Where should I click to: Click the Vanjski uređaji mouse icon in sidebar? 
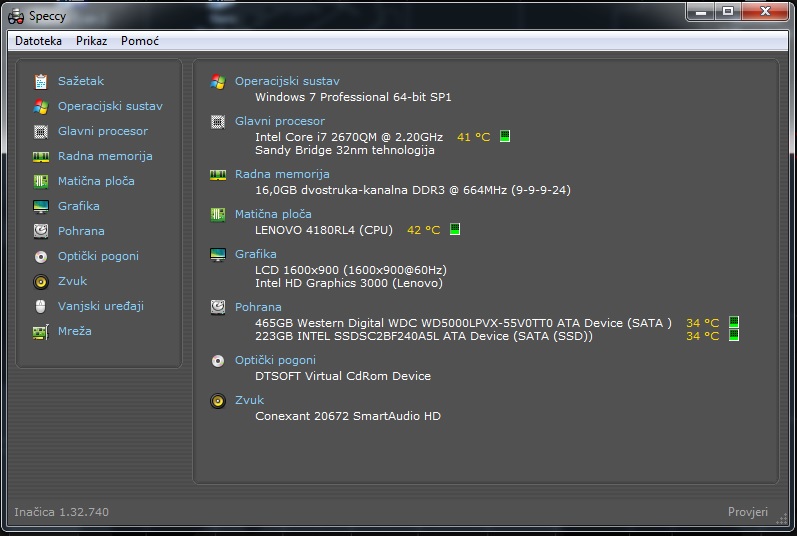pos(41,306)
